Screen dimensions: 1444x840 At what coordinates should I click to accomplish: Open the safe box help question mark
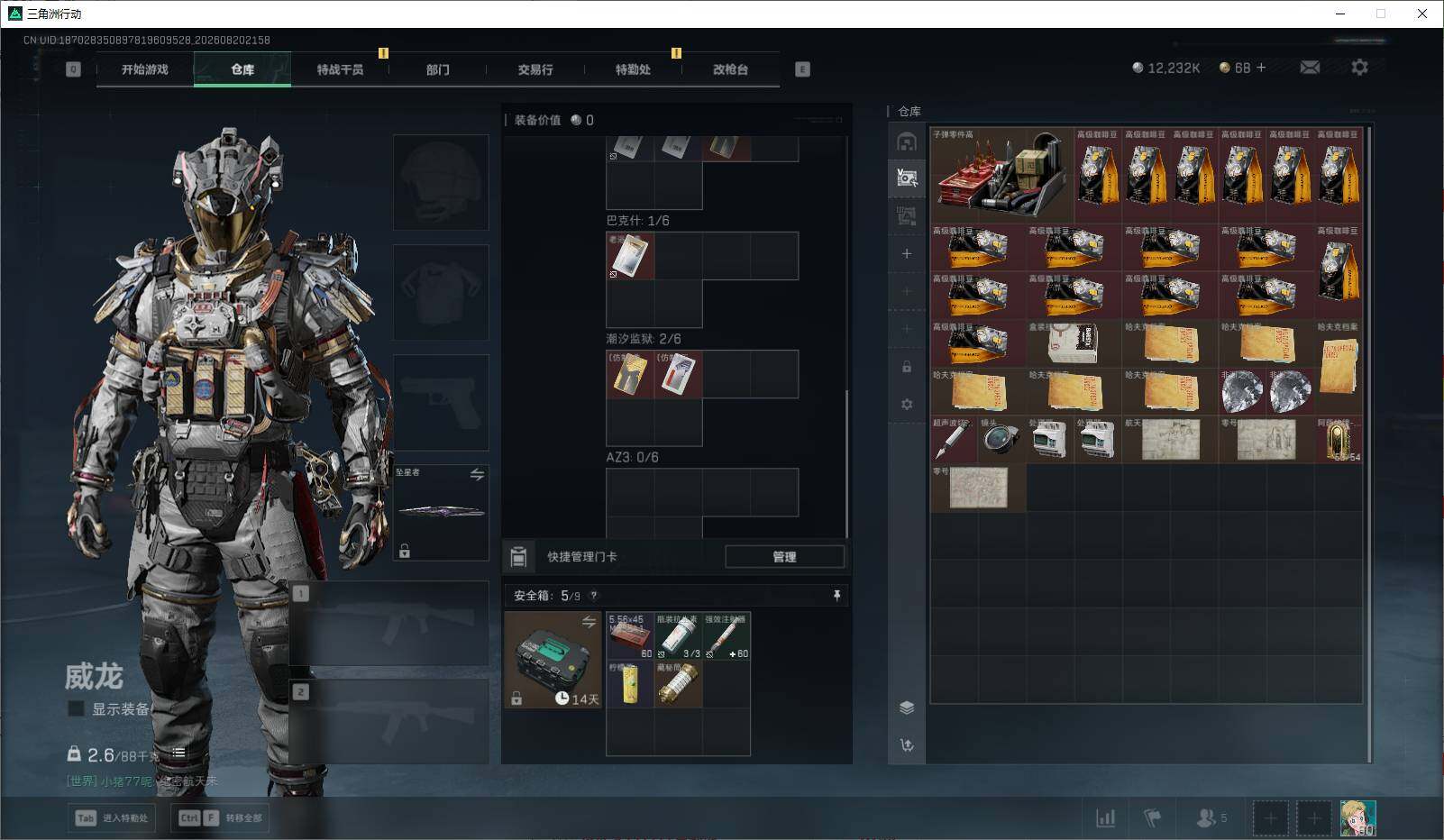tap(593, 596)
